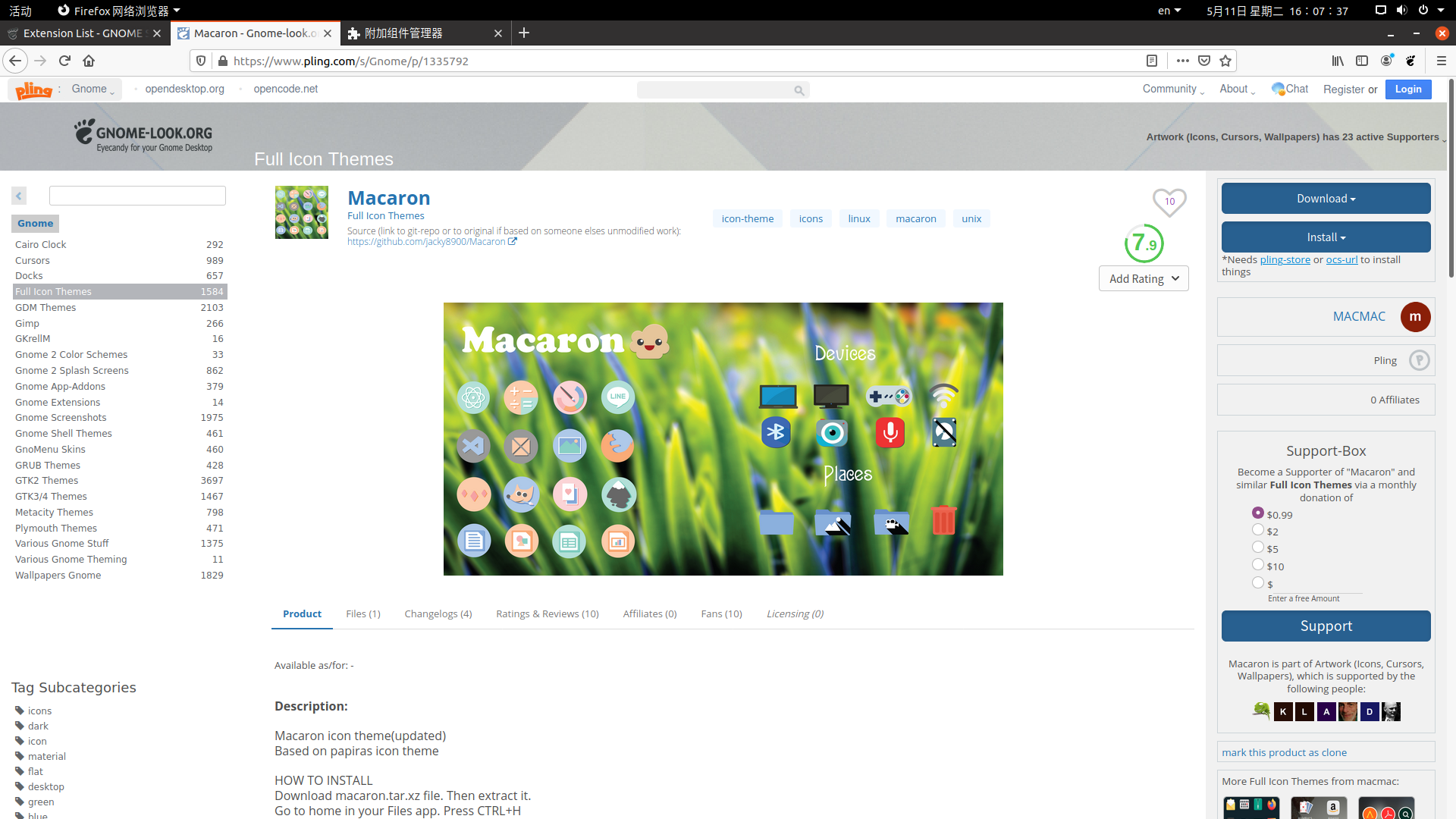
Task: Click the heart icon with 10 fans
Action: tap(1169, 202)
